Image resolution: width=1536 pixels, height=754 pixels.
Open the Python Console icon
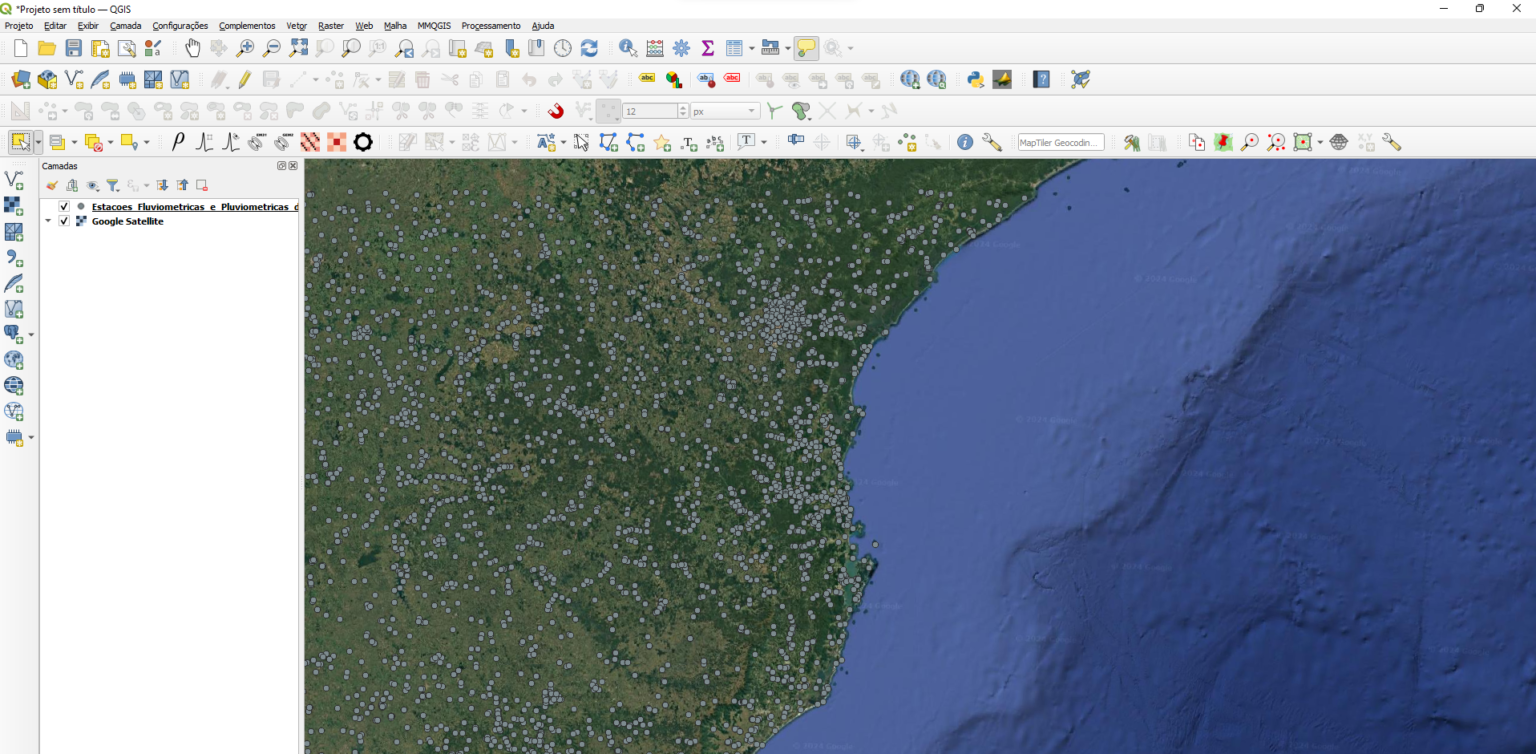coord(974,79)
